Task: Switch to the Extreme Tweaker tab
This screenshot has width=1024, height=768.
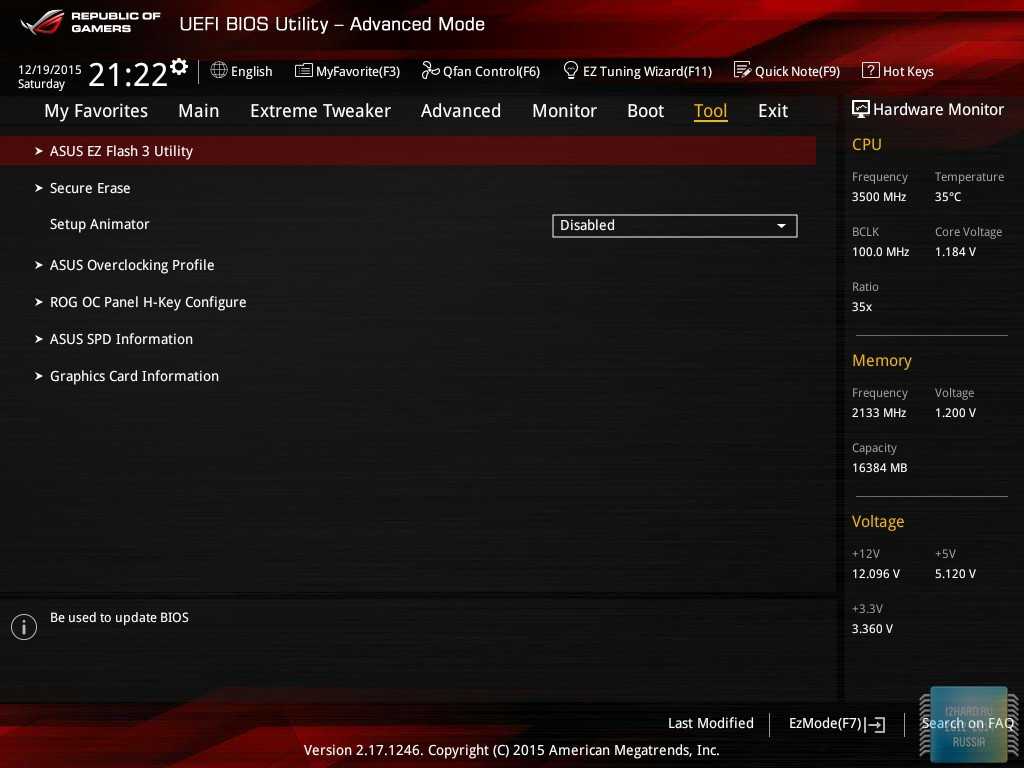Action: (x=320, y=111)
